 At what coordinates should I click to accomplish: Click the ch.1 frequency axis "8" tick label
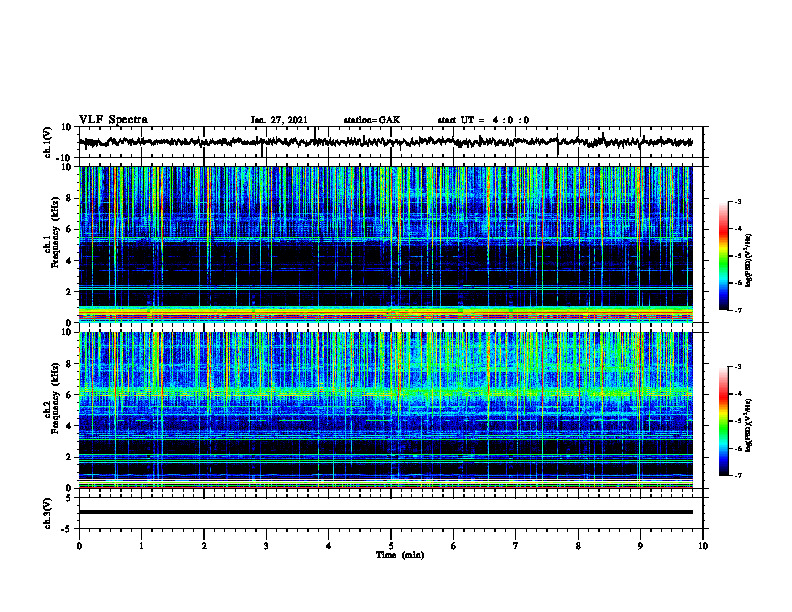(69, 198)
